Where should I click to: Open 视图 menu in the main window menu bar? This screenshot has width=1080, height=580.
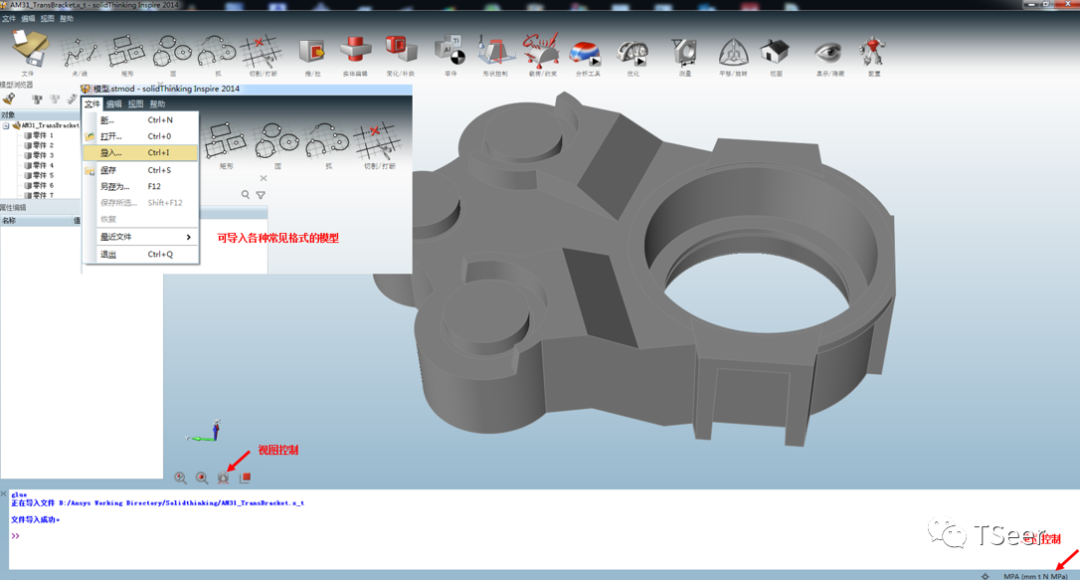point(47,19)
